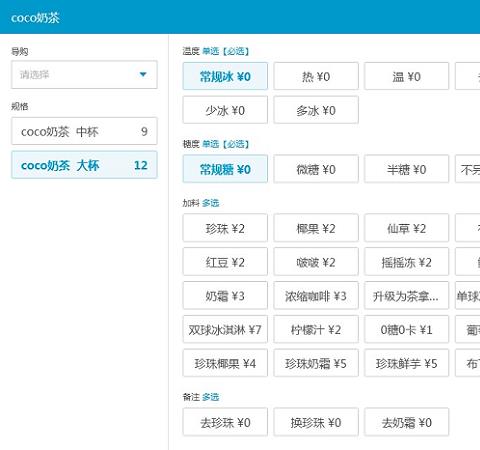Choose 少冰 ¥0 temperature
The height and width of the screenshot is (450, 480).
(x=225, y=110)
